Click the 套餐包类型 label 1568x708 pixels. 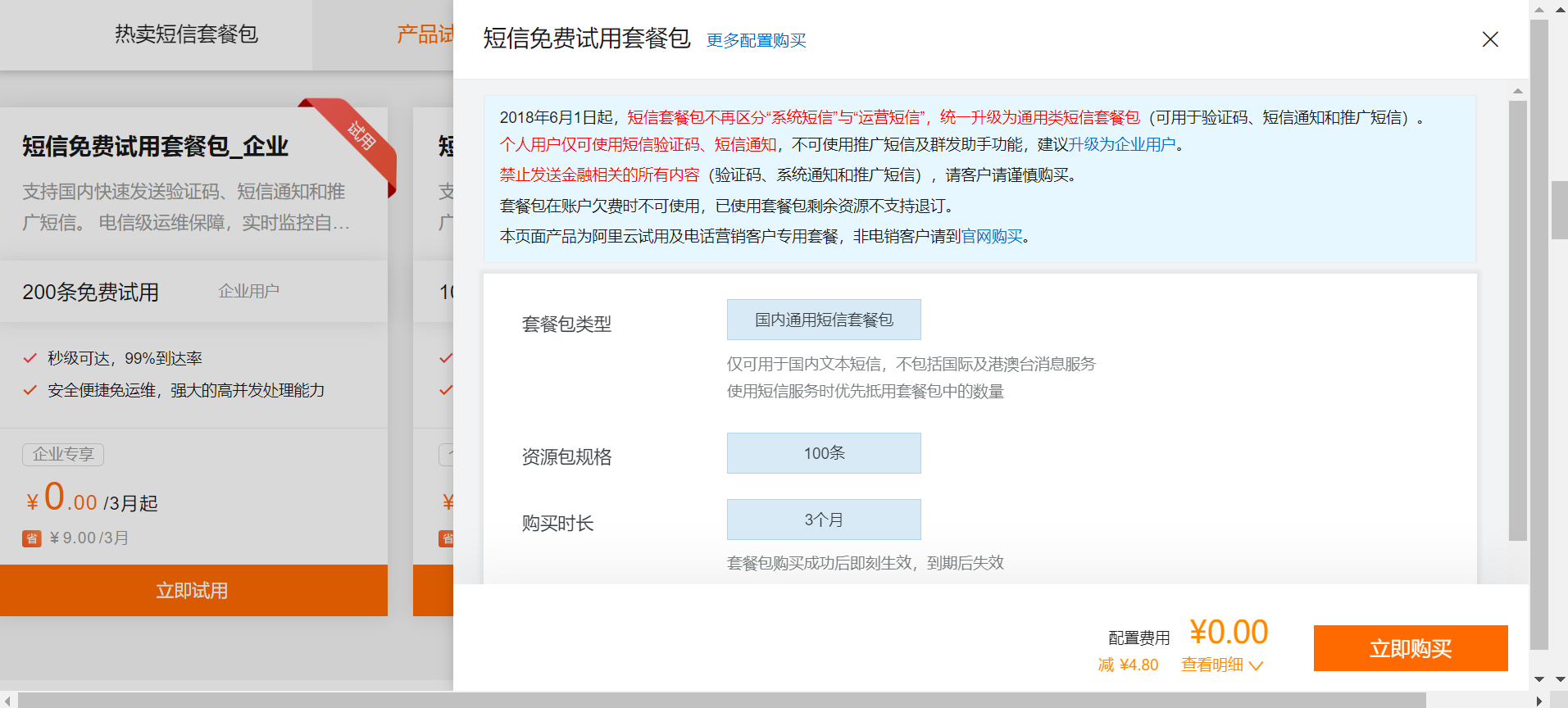coord(566,324)
